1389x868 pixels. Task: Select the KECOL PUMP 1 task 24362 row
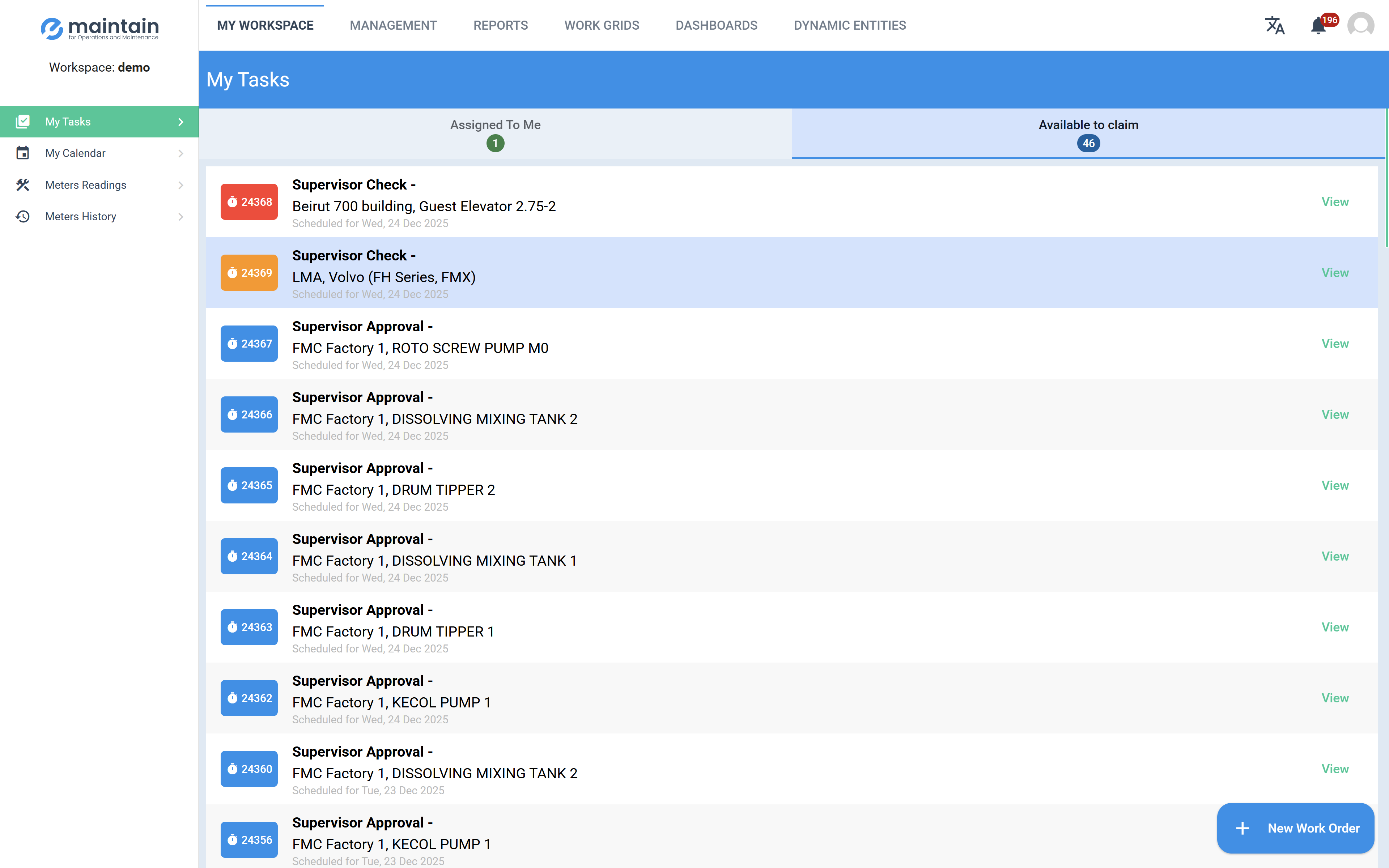pyautogui.click(x=689, y=698)
